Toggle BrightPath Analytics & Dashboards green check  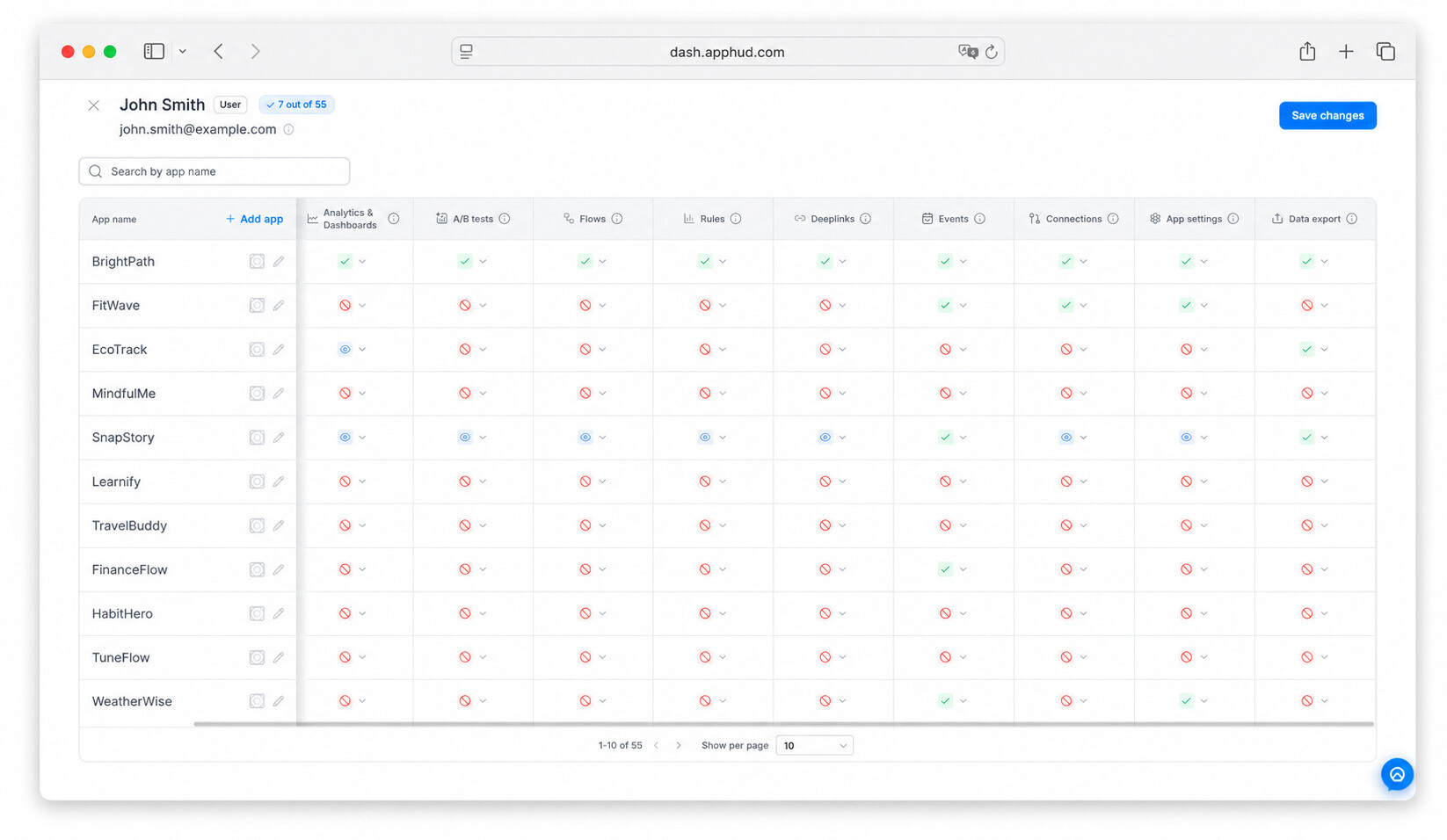tap(345, 261)
